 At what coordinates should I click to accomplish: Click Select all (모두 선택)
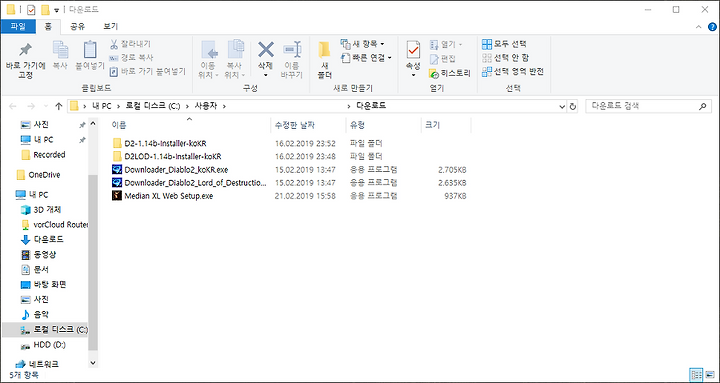pos(504,44)
